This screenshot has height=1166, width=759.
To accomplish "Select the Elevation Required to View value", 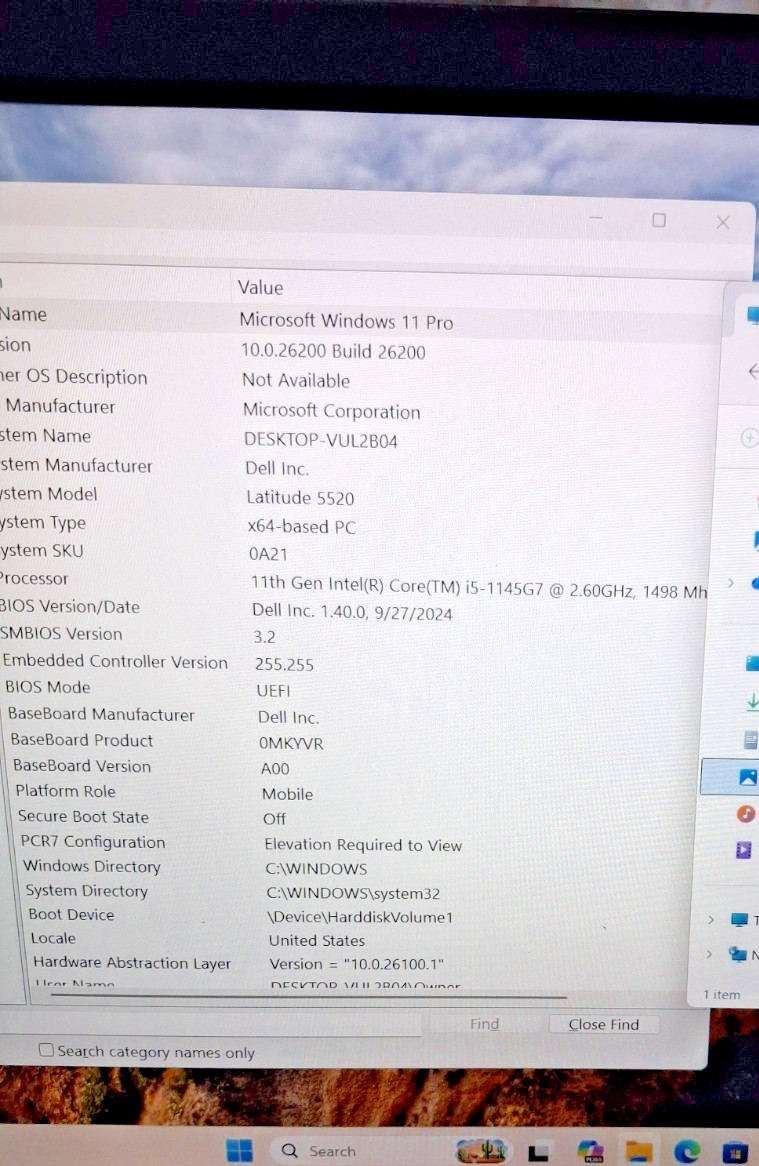I will click(x=363, y=845).
